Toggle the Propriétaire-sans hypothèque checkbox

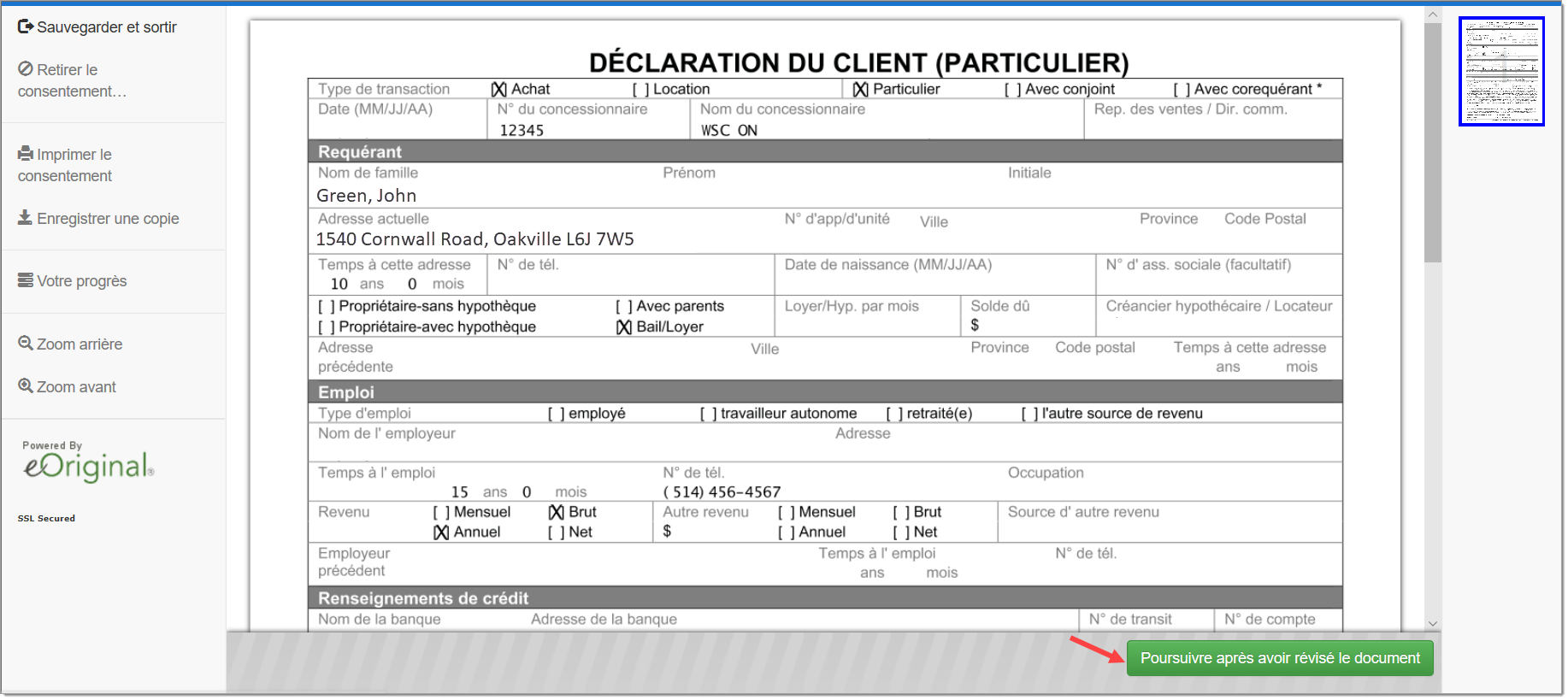pos(327,306)
